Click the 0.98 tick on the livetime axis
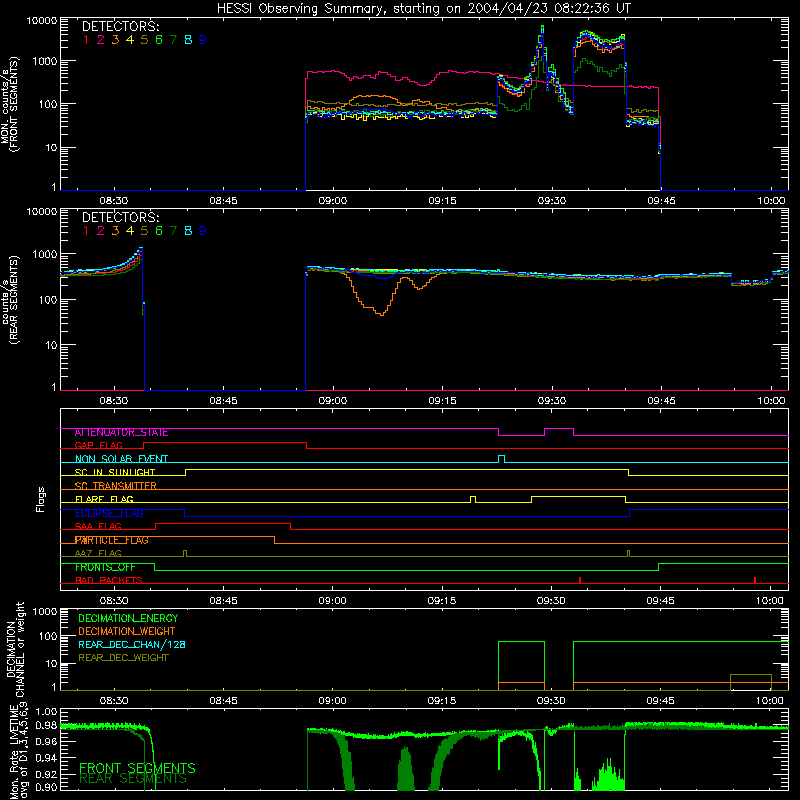Screen dimensions: 800x800 [x=46, y=726]
